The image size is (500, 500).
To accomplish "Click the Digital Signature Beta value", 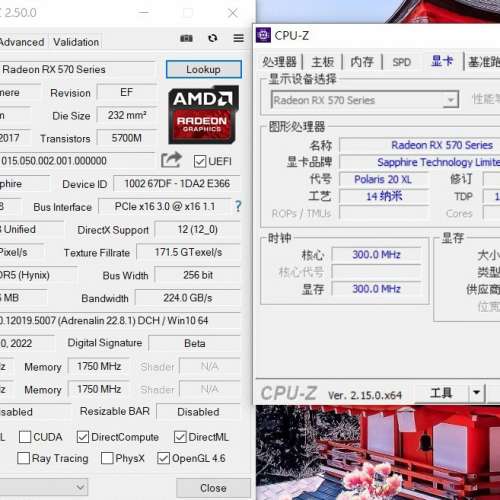I will [x=195, y=343].
